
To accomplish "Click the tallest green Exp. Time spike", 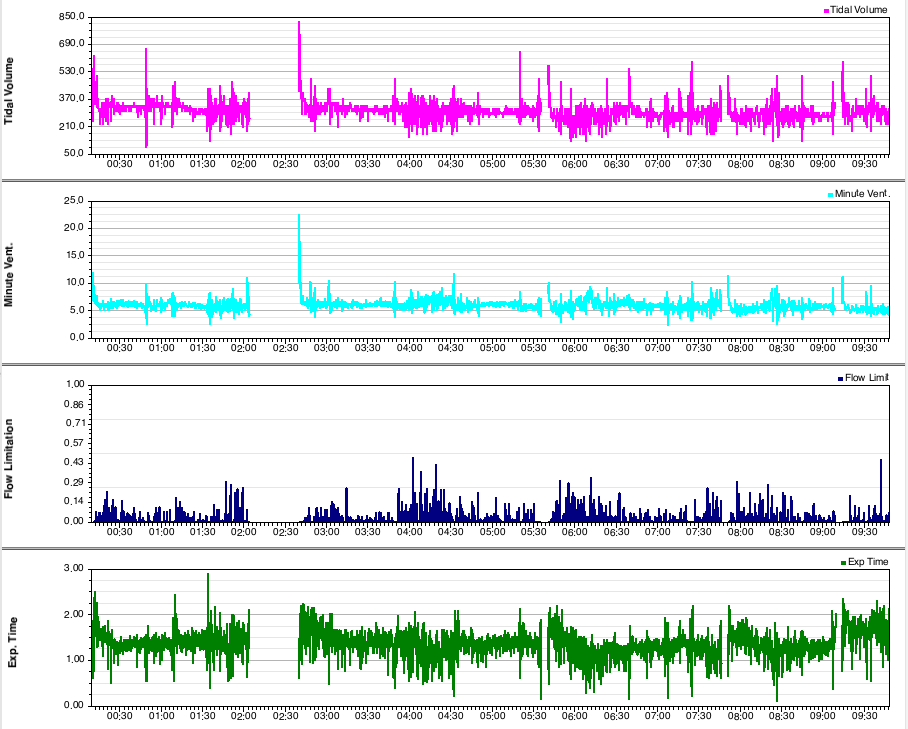I will click(x=208, y=602).
